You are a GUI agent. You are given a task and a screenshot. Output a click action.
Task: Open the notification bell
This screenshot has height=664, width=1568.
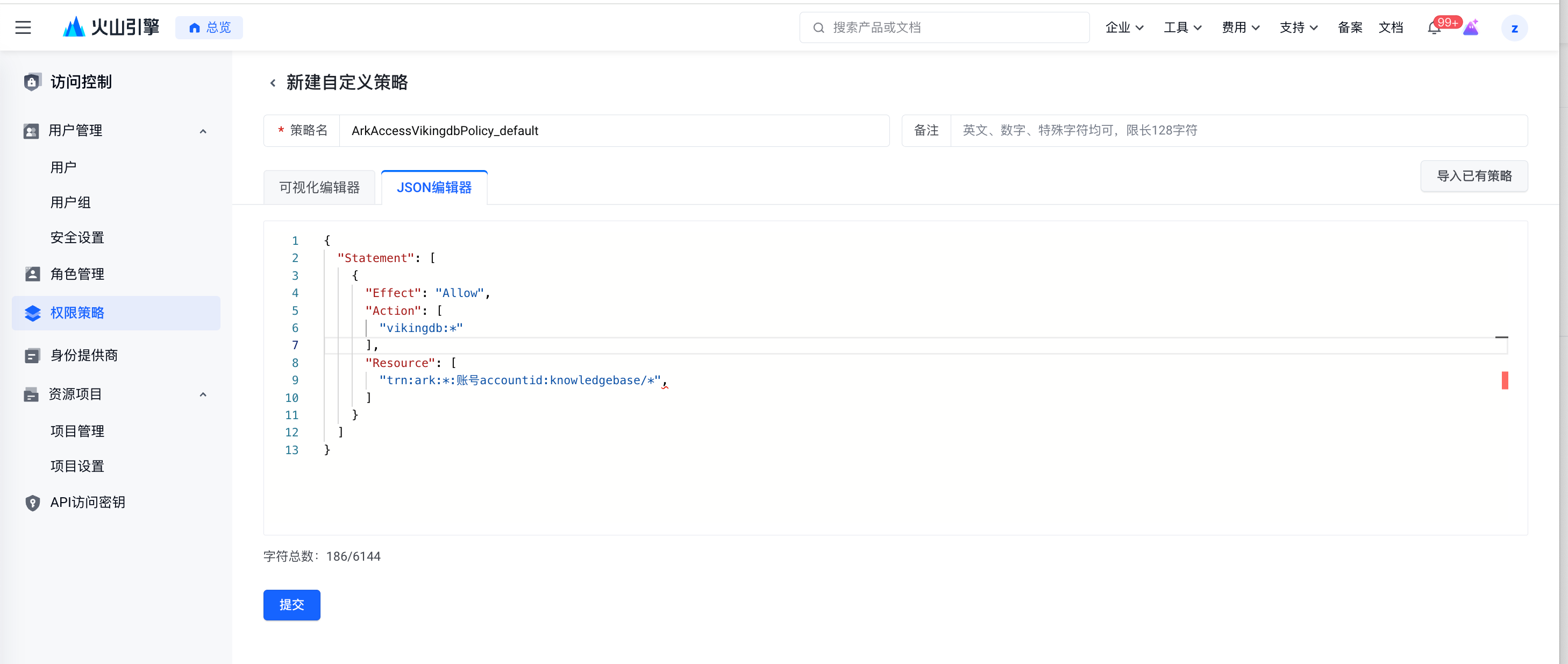point(1433,28)
